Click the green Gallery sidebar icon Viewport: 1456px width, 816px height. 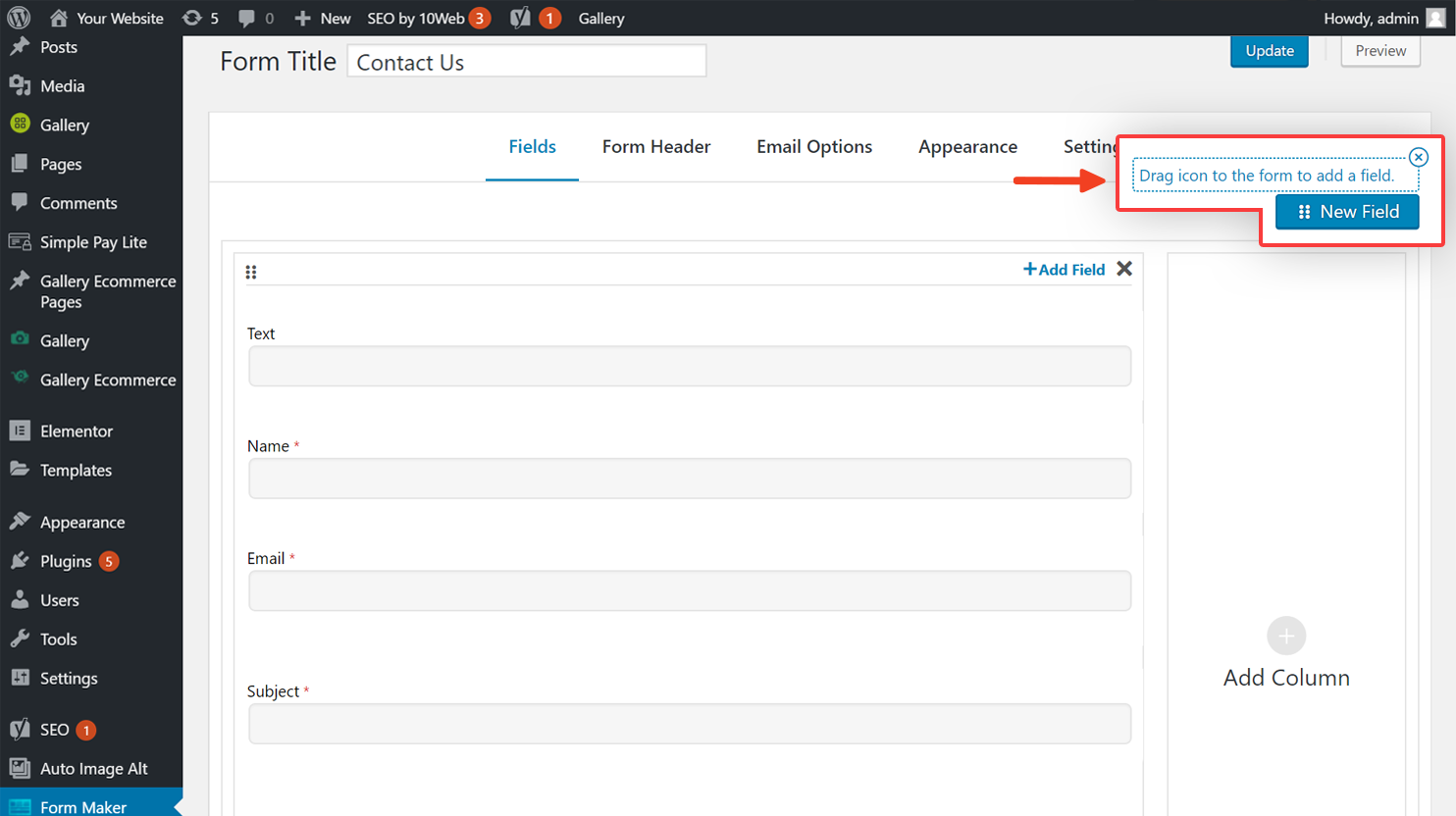[20, 124]
